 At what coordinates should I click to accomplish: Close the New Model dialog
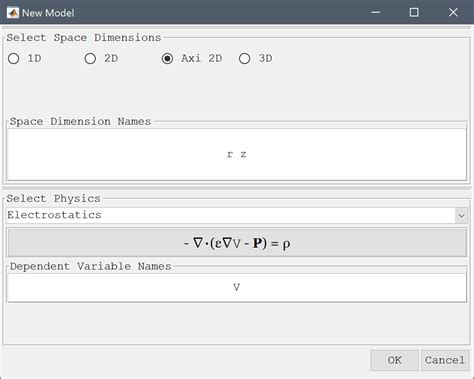(453, 12)
